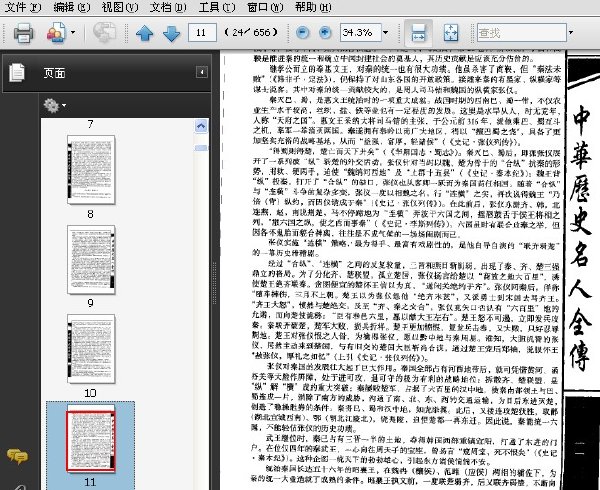Open the find box dropdown arrow
Viewport: 600px width, 490px height.
tap(571, 33)
